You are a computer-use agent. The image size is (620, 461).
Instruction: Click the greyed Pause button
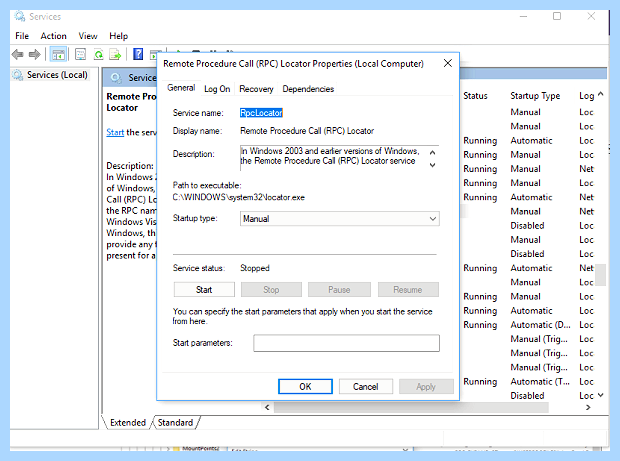339,290
